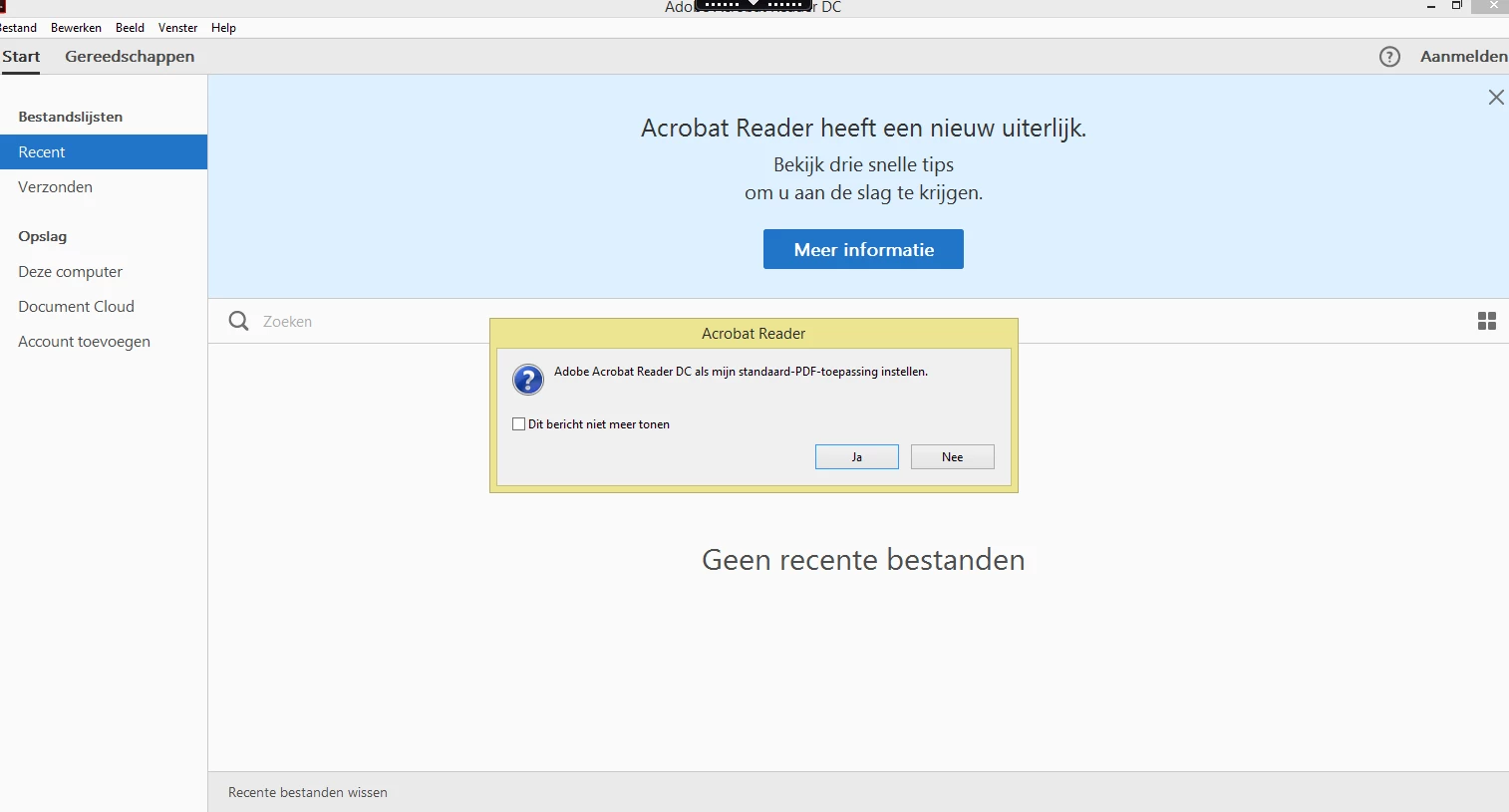Select Recent in the file lists

coord(104,152)
